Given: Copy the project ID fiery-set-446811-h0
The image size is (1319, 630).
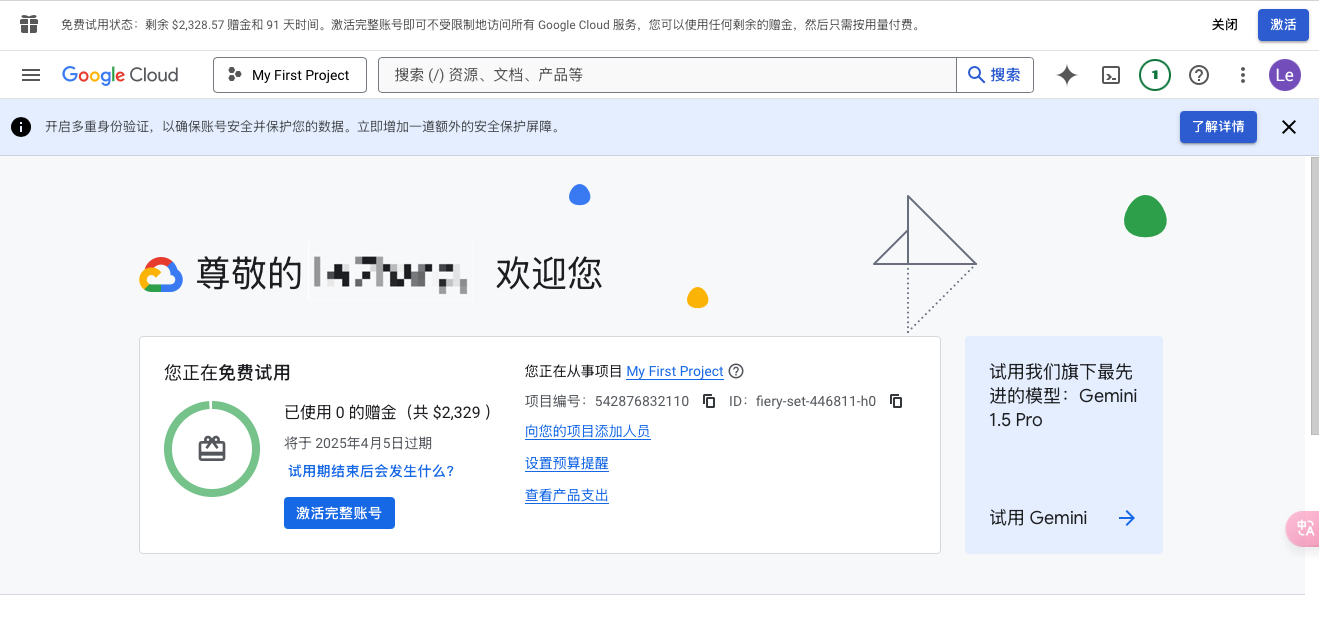Looking at the screenshot, I should pos(896,401).
